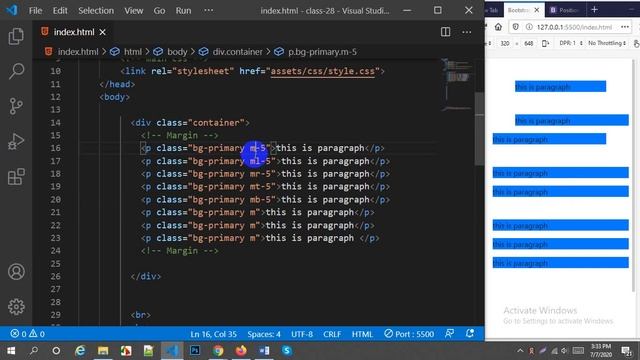Open the File menu
Viewport: 640px width, 360px height.
(35, 11)
